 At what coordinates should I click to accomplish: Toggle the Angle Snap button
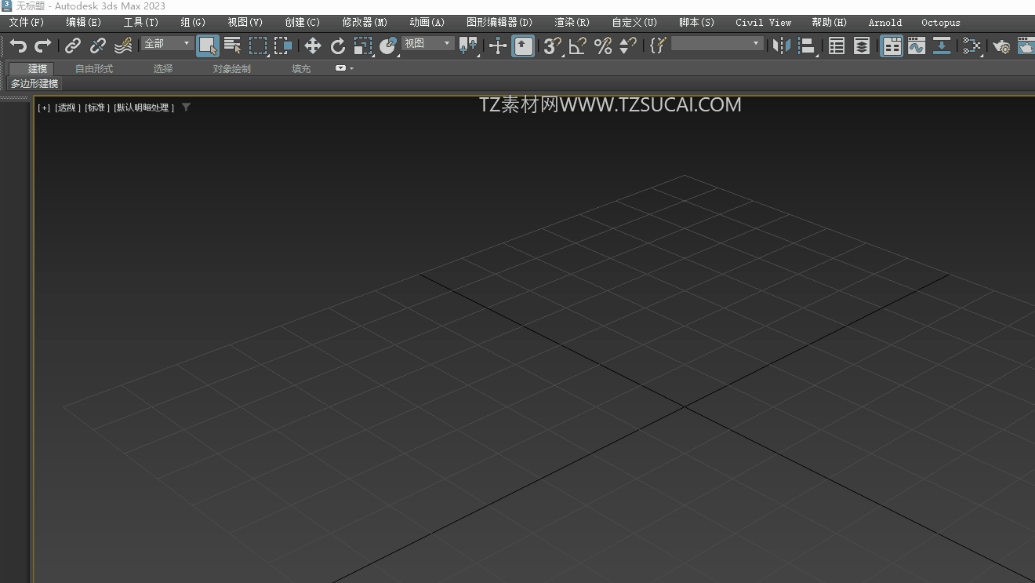click(578, 46)
